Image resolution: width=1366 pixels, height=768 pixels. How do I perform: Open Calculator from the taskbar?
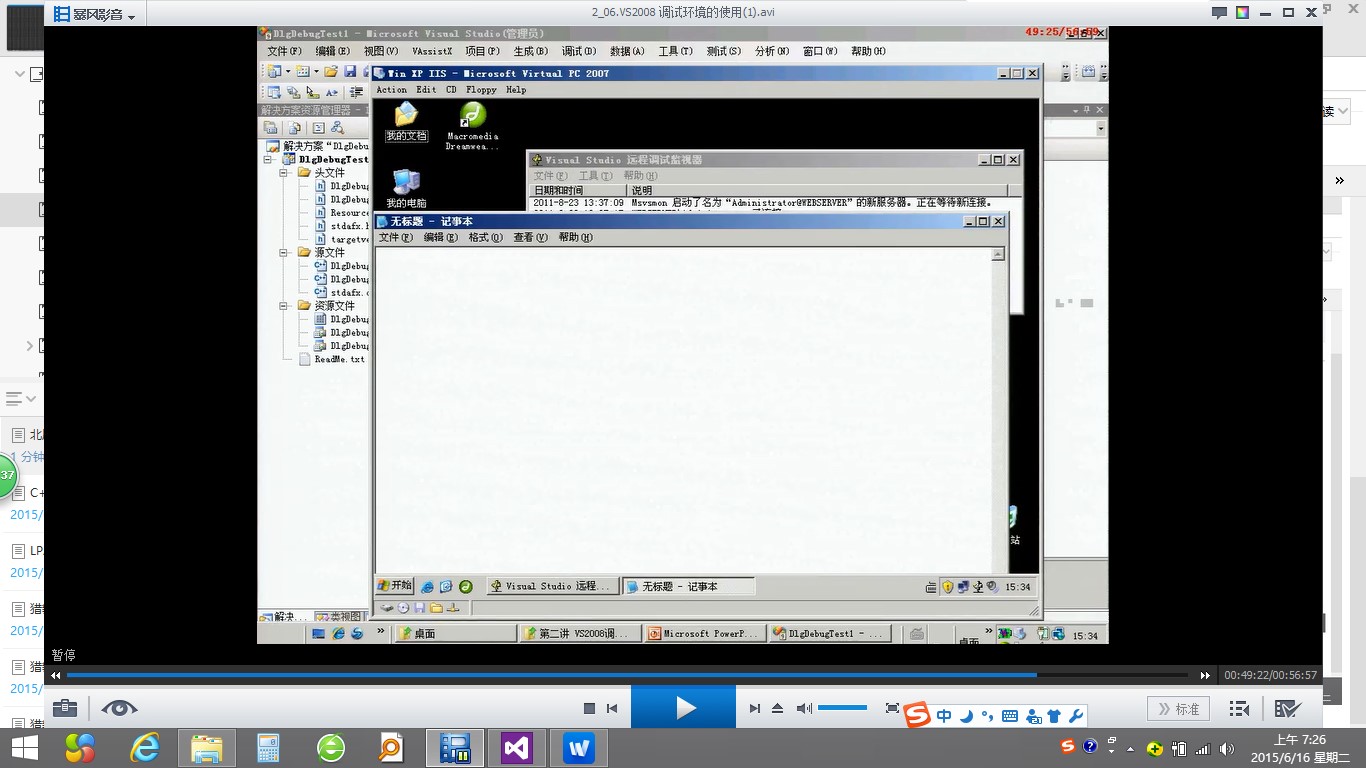point(268,747)
